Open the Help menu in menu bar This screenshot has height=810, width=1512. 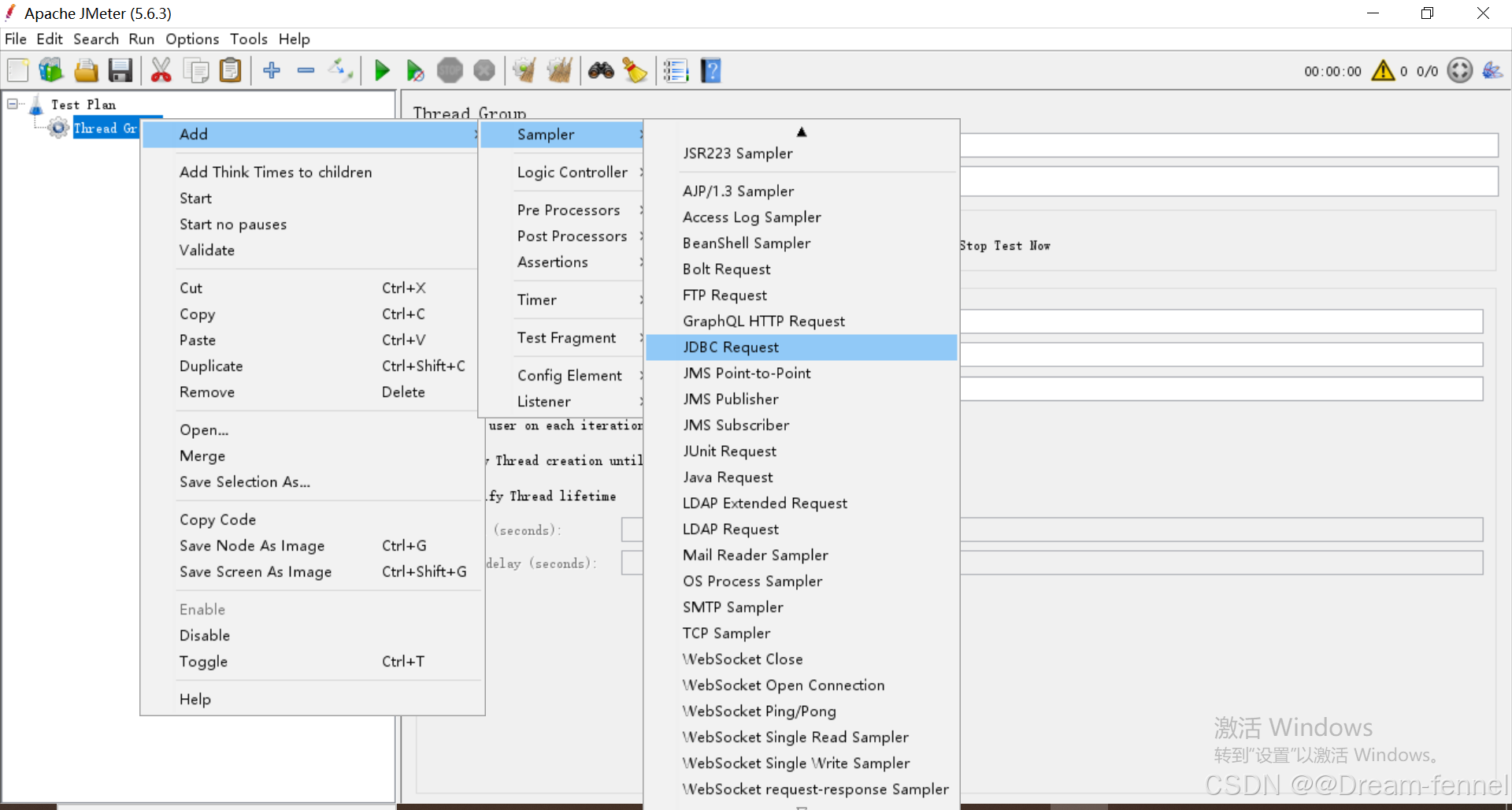tap(295, 39)
